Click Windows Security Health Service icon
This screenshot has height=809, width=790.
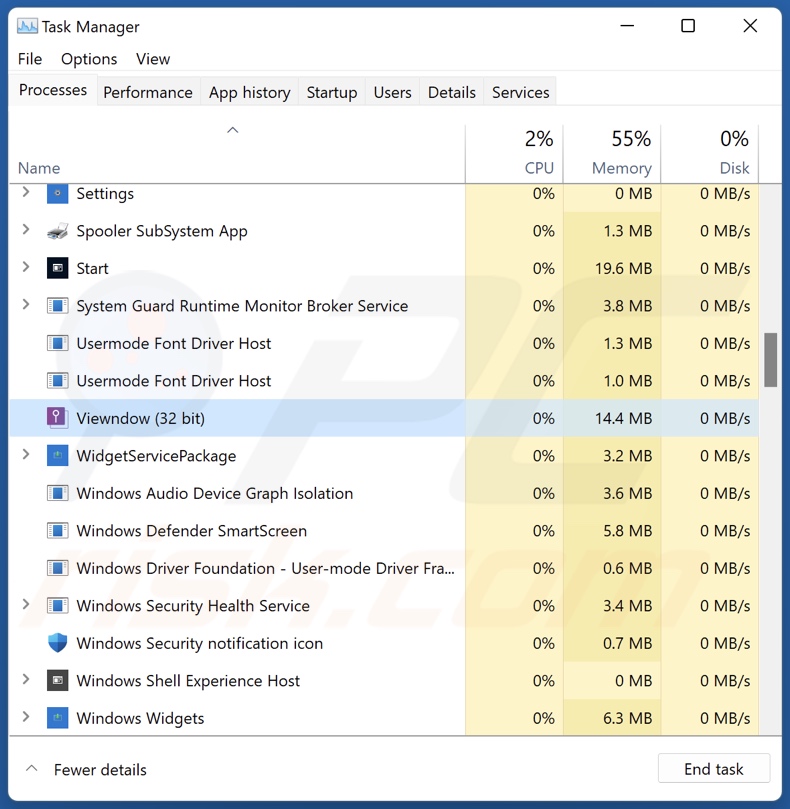click(57, 606)
